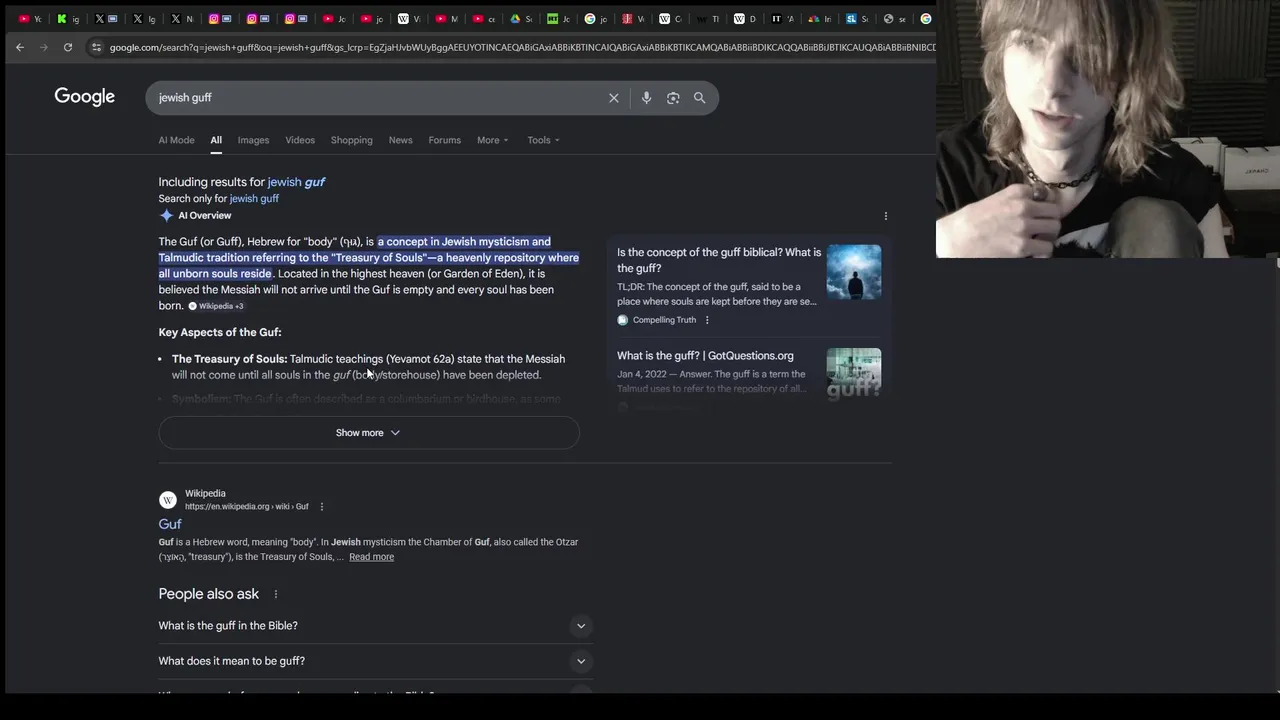Open site information icon in address bar
The height and width of the screenshot is (720, 1280).
click(x=96, y=47)
